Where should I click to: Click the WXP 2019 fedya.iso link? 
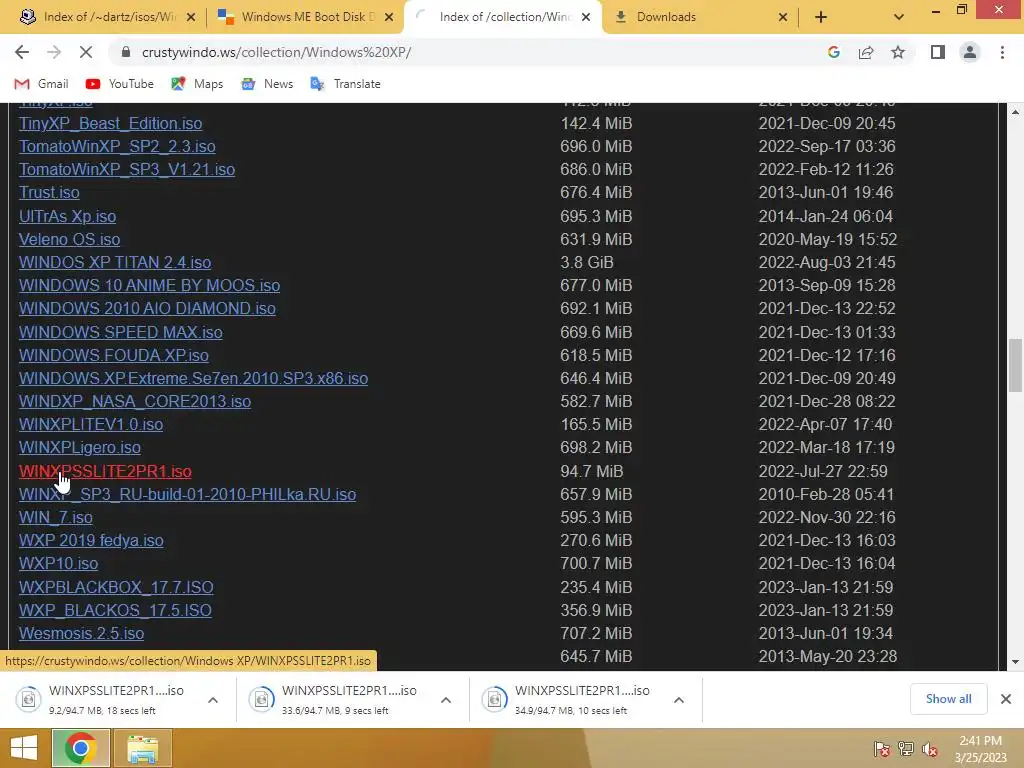pyautogui.click(x=91, y=541)
